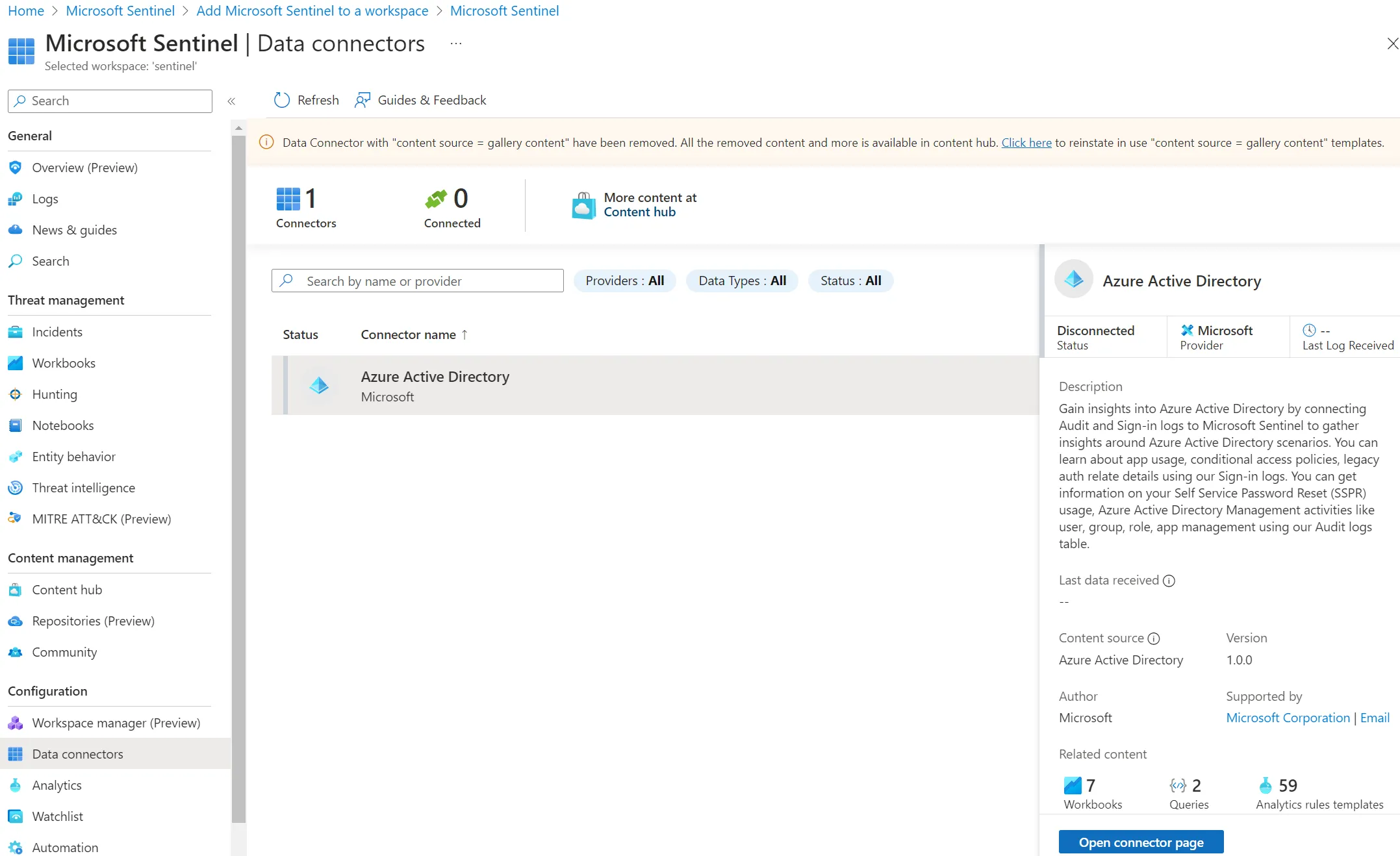Click the Open connector page button
Screen dimensions: 1400x856
click(1141, 842)
